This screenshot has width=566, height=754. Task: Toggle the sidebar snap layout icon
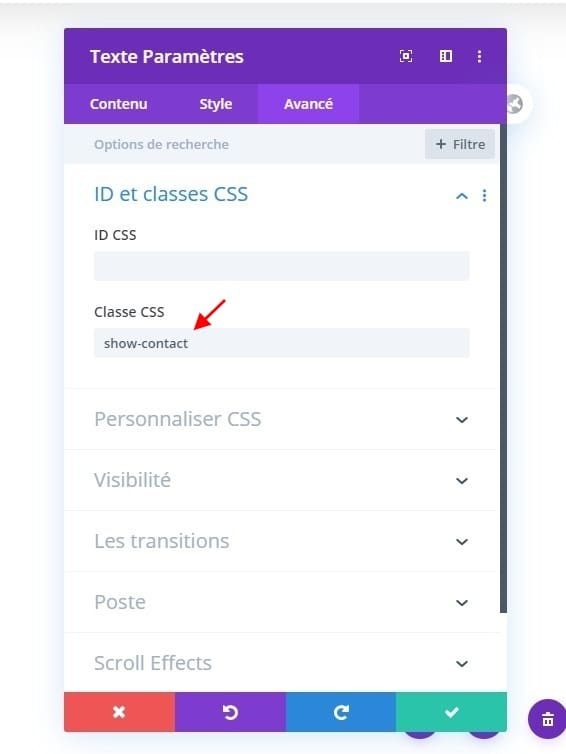click(446, 56)
